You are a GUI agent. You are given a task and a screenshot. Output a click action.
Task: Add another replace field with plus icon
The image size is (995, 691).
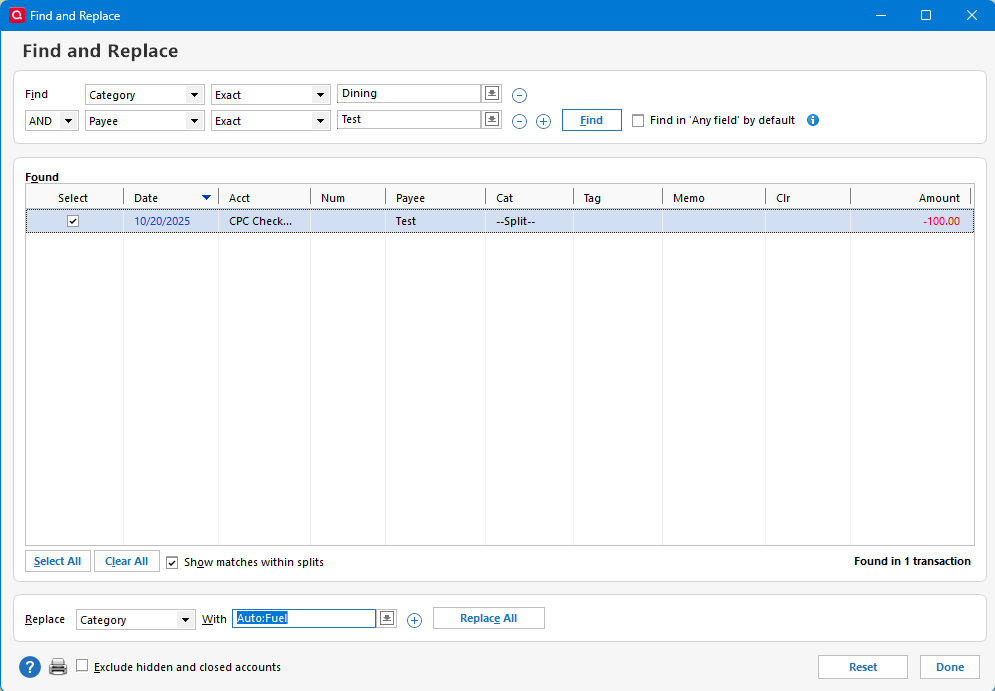coord(414,621)
